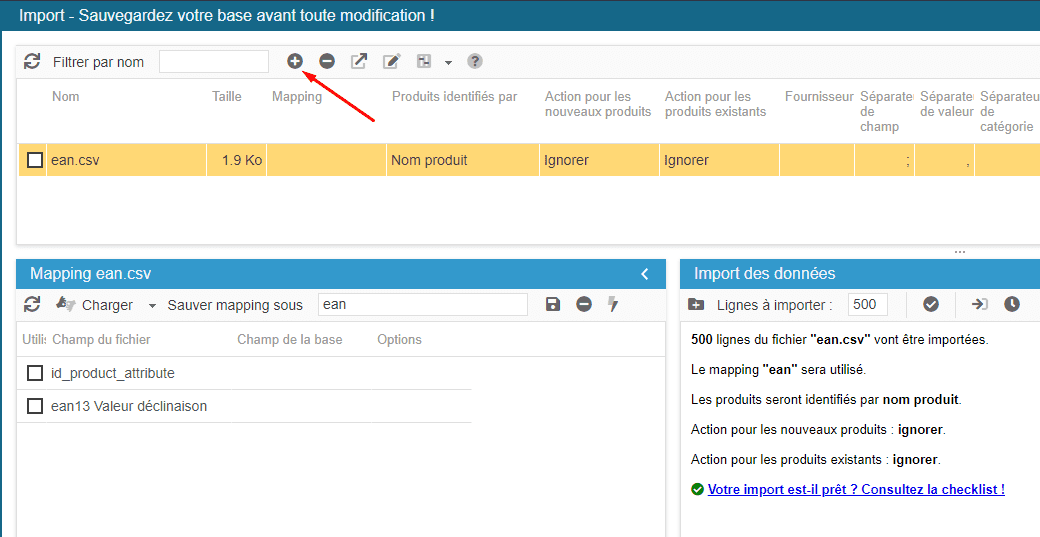Click the checkmark validation icon
Image resolution: width=1040 pixels, height=537 pixels.
931,304
